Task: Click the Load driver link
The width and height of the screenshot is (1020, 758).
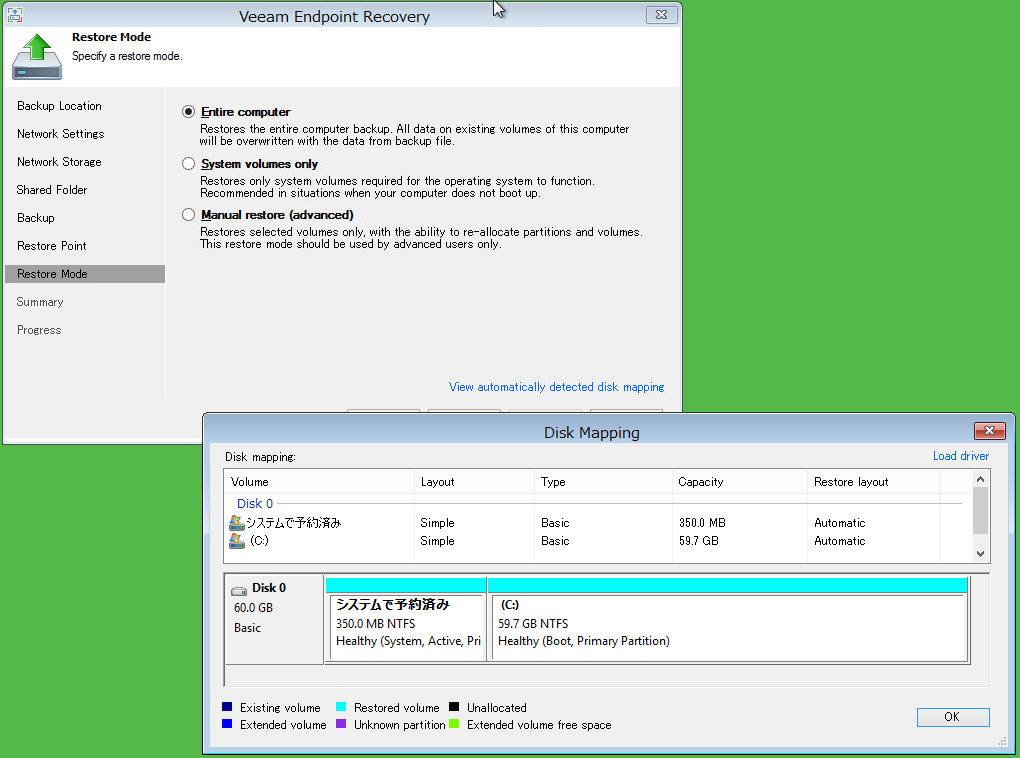Action: 960,456
